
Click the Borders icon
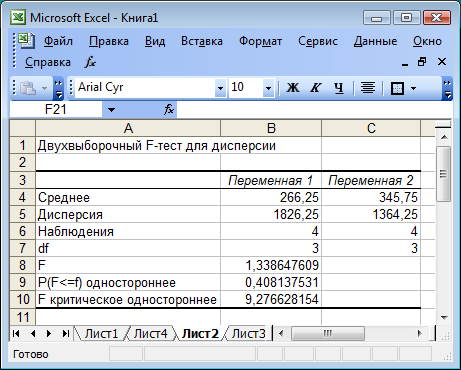[397, 88]
